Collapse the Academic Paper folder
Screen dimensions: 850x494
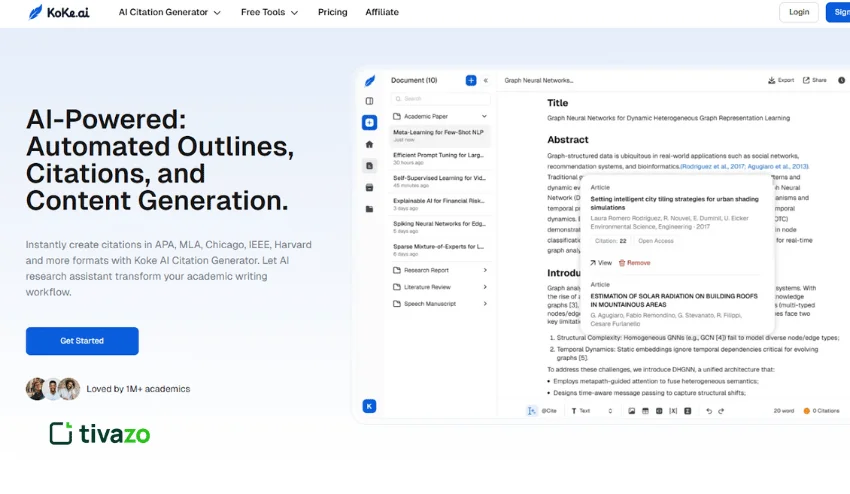pos(440,116)
